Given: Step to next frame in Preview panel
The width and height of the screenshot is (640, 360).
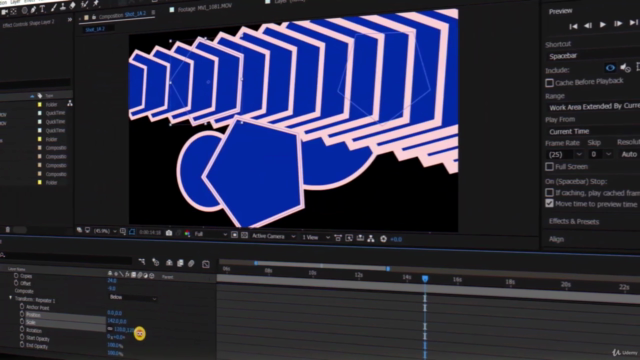Looking at the screenshot, I should (x=618, y=24).
